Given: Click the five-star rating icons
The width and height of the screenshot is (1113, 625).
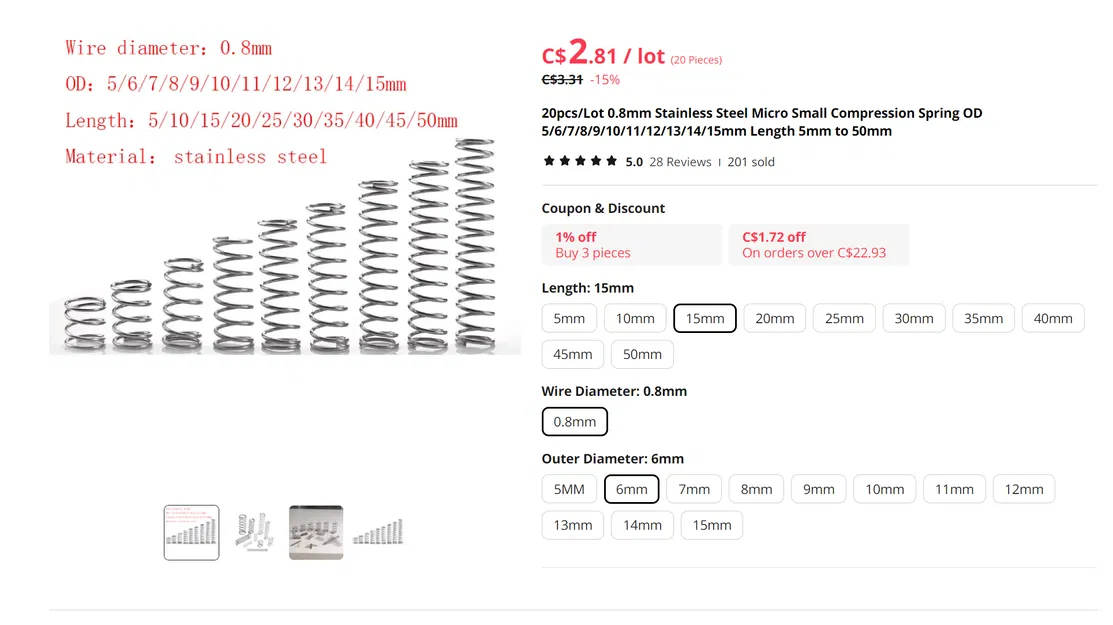Looking at the screenshot, I should click(x=580, y=161).
